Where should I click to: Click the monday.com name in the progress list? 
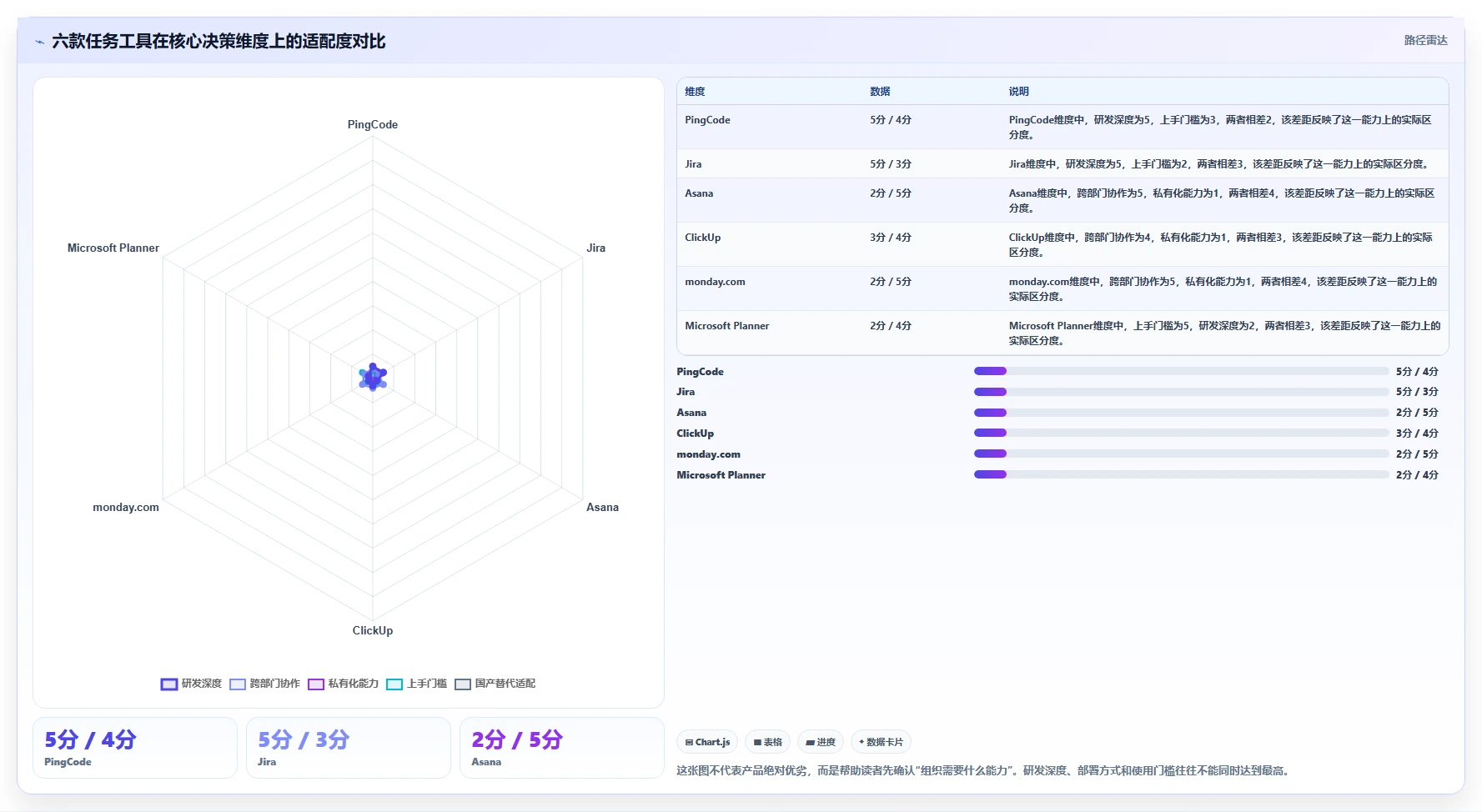click(708, 454)
